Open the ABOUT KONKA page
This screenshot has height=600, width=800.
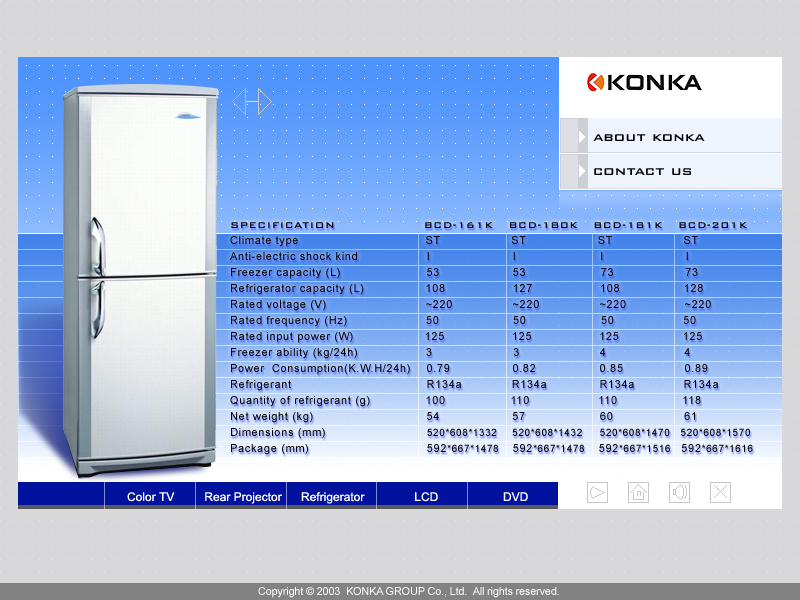tap(671, 136)
